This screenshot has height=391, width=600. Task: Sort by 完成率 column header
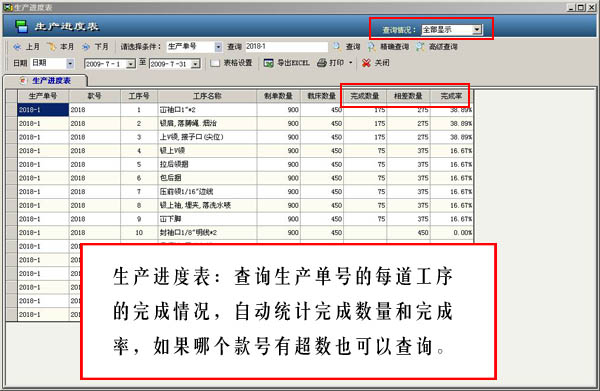point(452,96)
